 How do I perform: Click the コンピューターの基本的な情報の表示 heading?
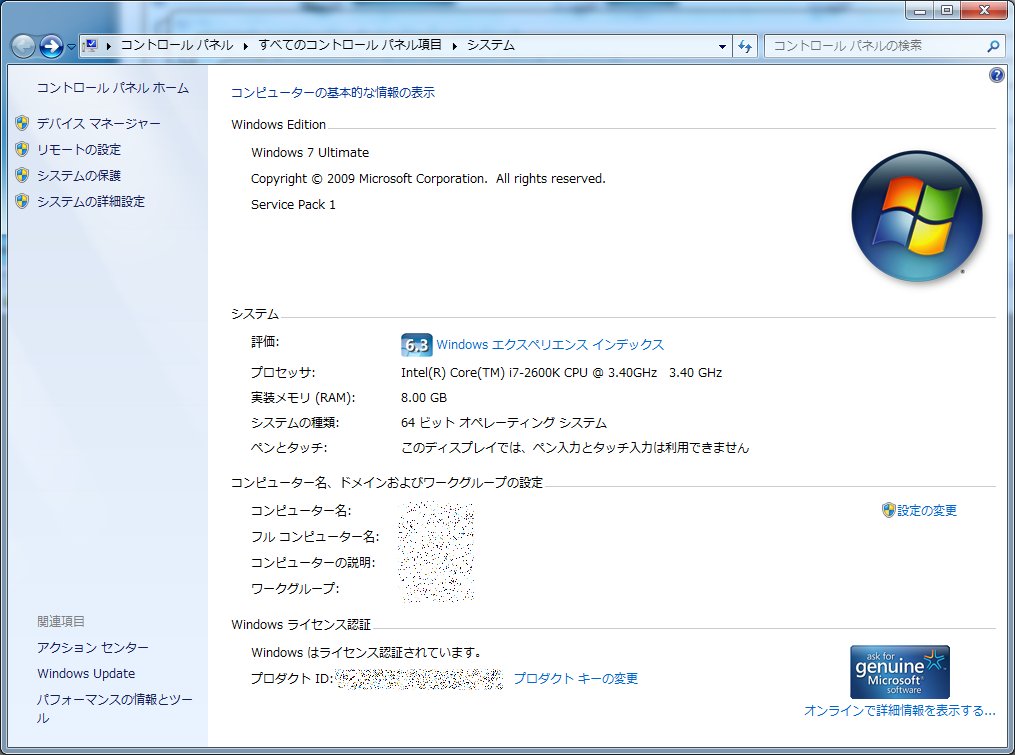tap(333, 93)
